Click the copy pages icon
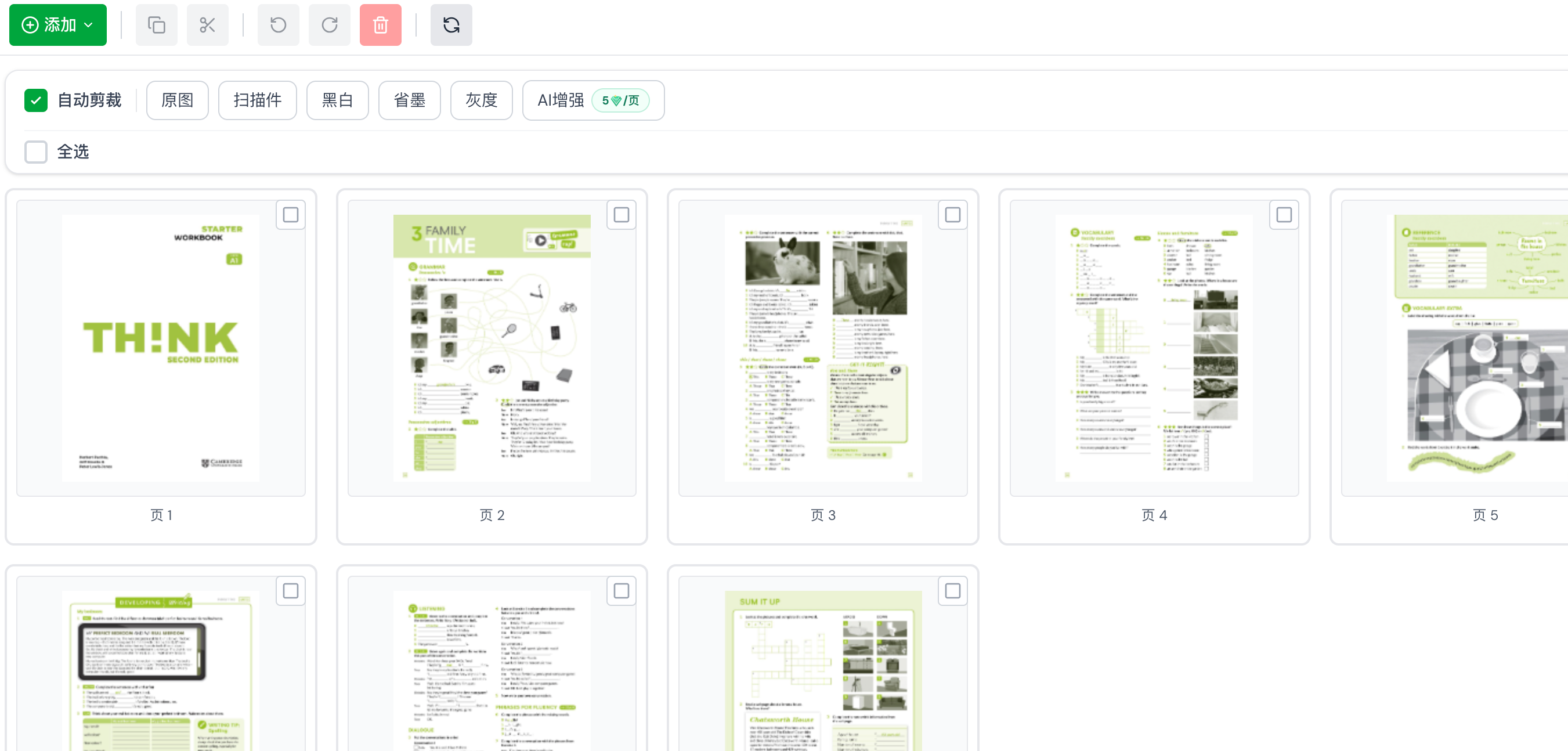The width and height of the screenshot is (1568, 751). pyautogui.click(x=157, y=25)
